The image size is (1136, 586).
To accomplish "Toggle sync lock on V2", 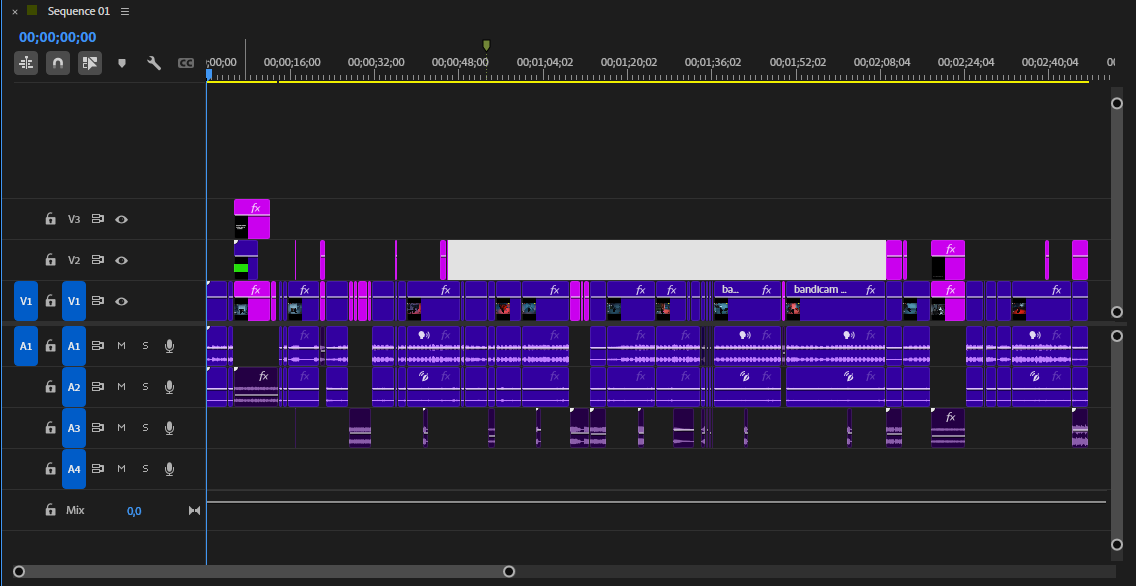I will click(98, 259).
